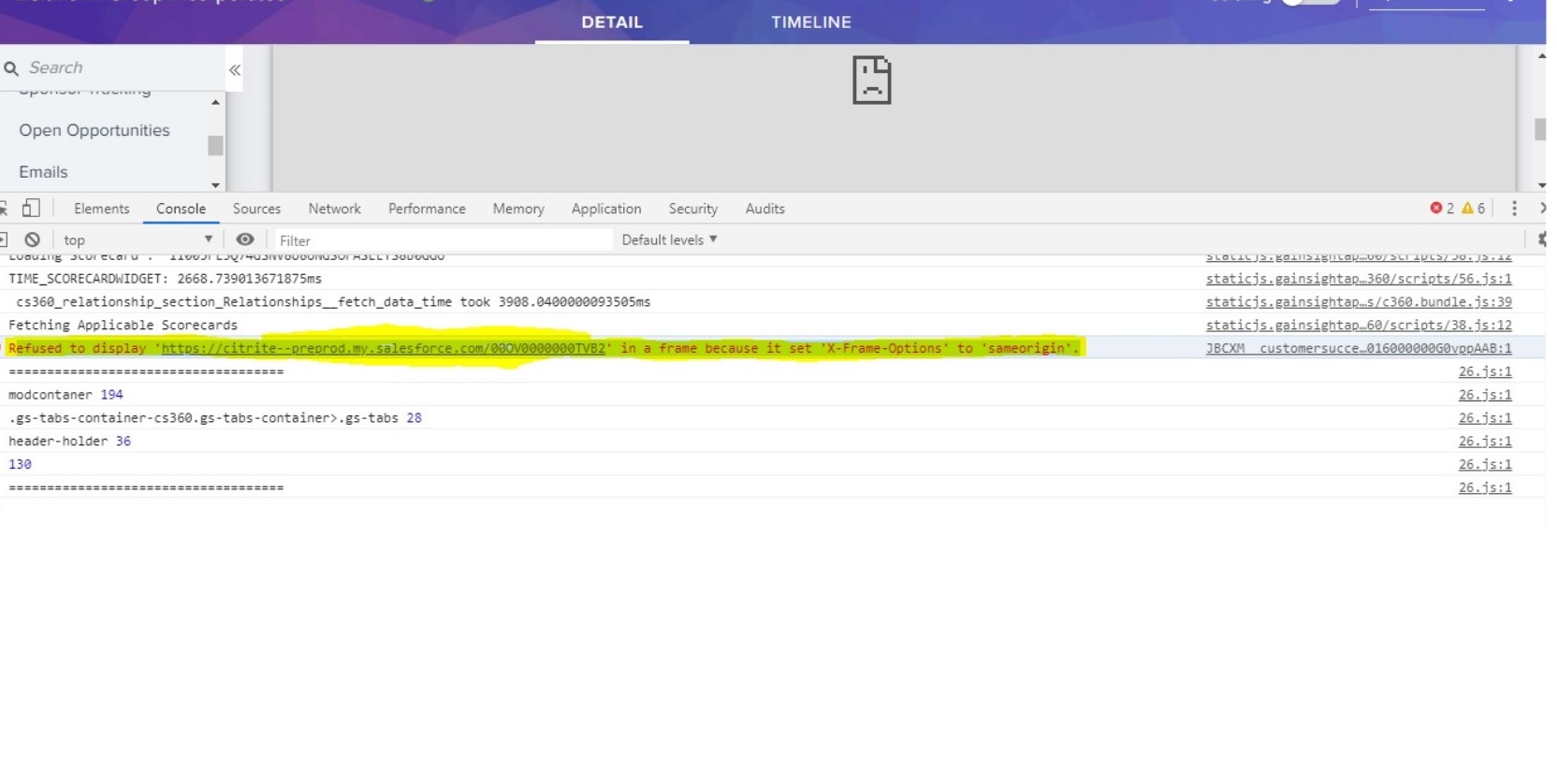This screenshot has width=1557, height=784.
Task: Click the sidebar scroll-down arrow
Action: coord(216,185)
